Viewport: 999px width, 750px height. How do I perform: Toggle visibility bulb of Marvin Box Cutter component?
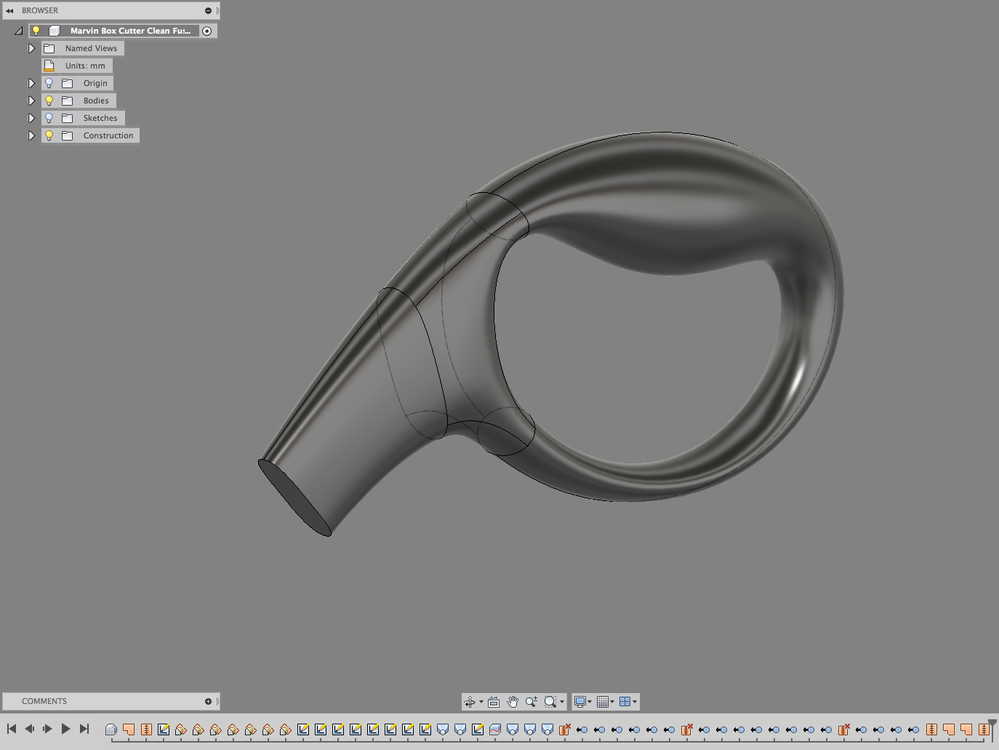[x=36, y=31]
